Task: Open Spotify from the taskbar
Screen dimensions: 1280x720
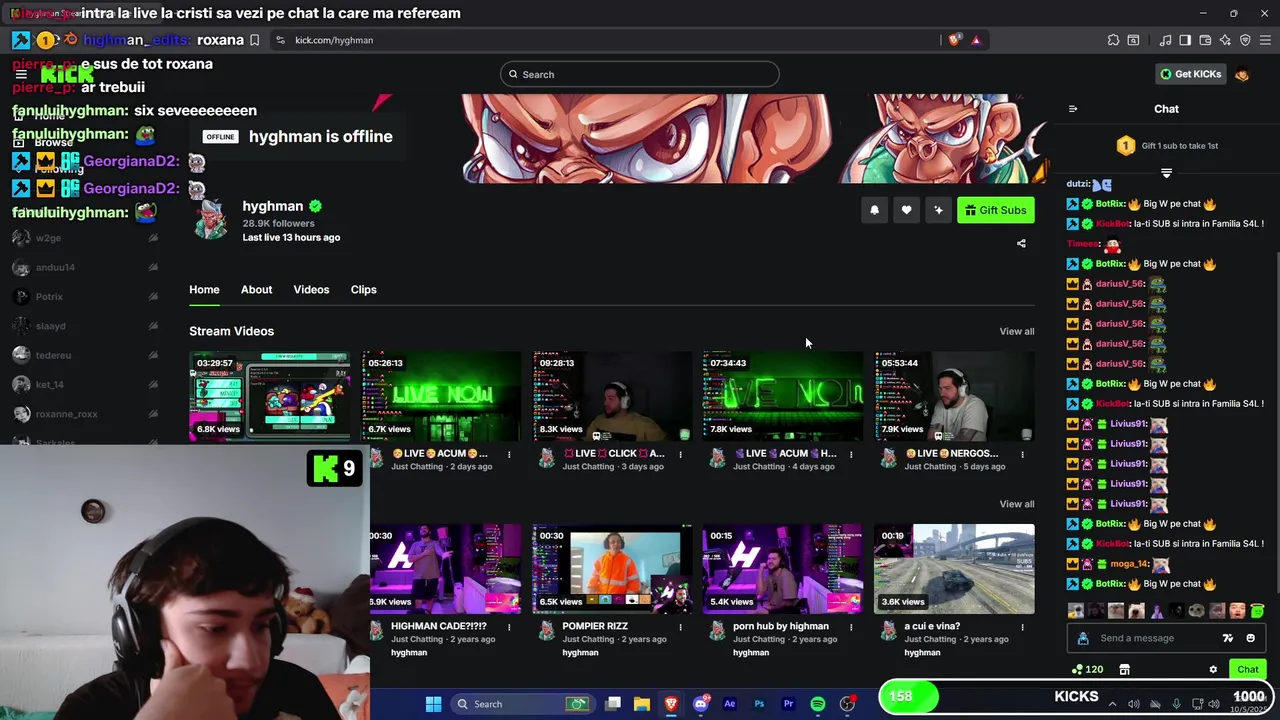Action: [x=818, y=704]
